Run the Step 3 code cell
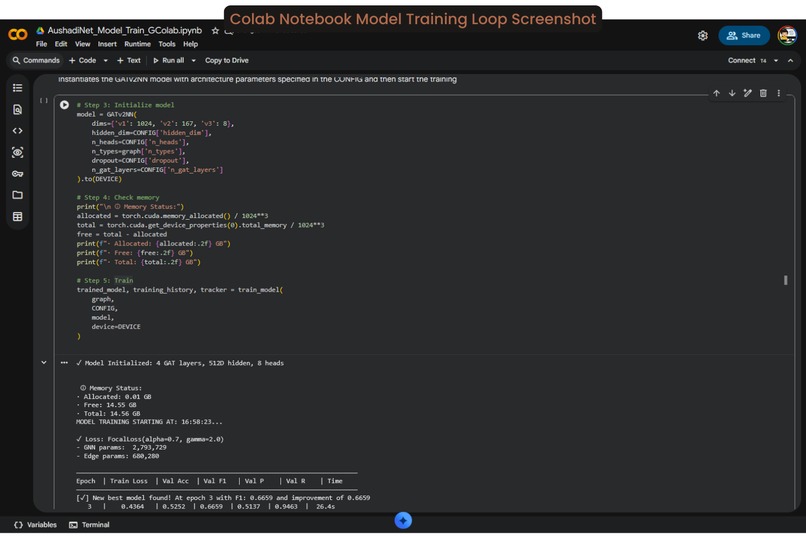The height and width of the screenshot is (537, 806). (x=64, y=105)
